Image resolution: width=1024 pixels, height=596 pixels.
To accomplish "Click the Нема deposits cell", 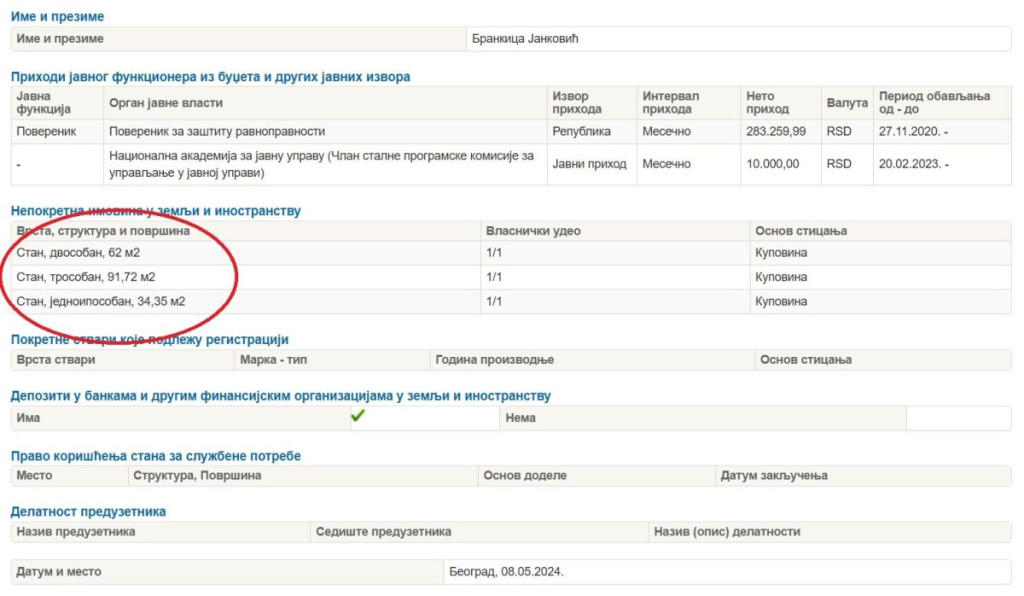I will [521, 418].
